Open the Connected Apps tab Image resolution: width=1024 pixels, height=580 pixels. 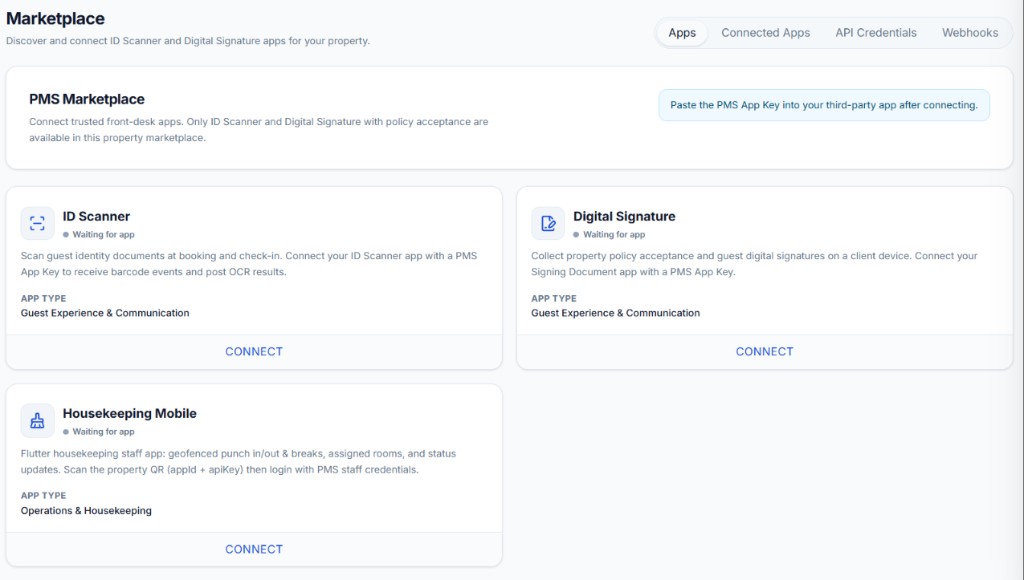click(765, 33)
